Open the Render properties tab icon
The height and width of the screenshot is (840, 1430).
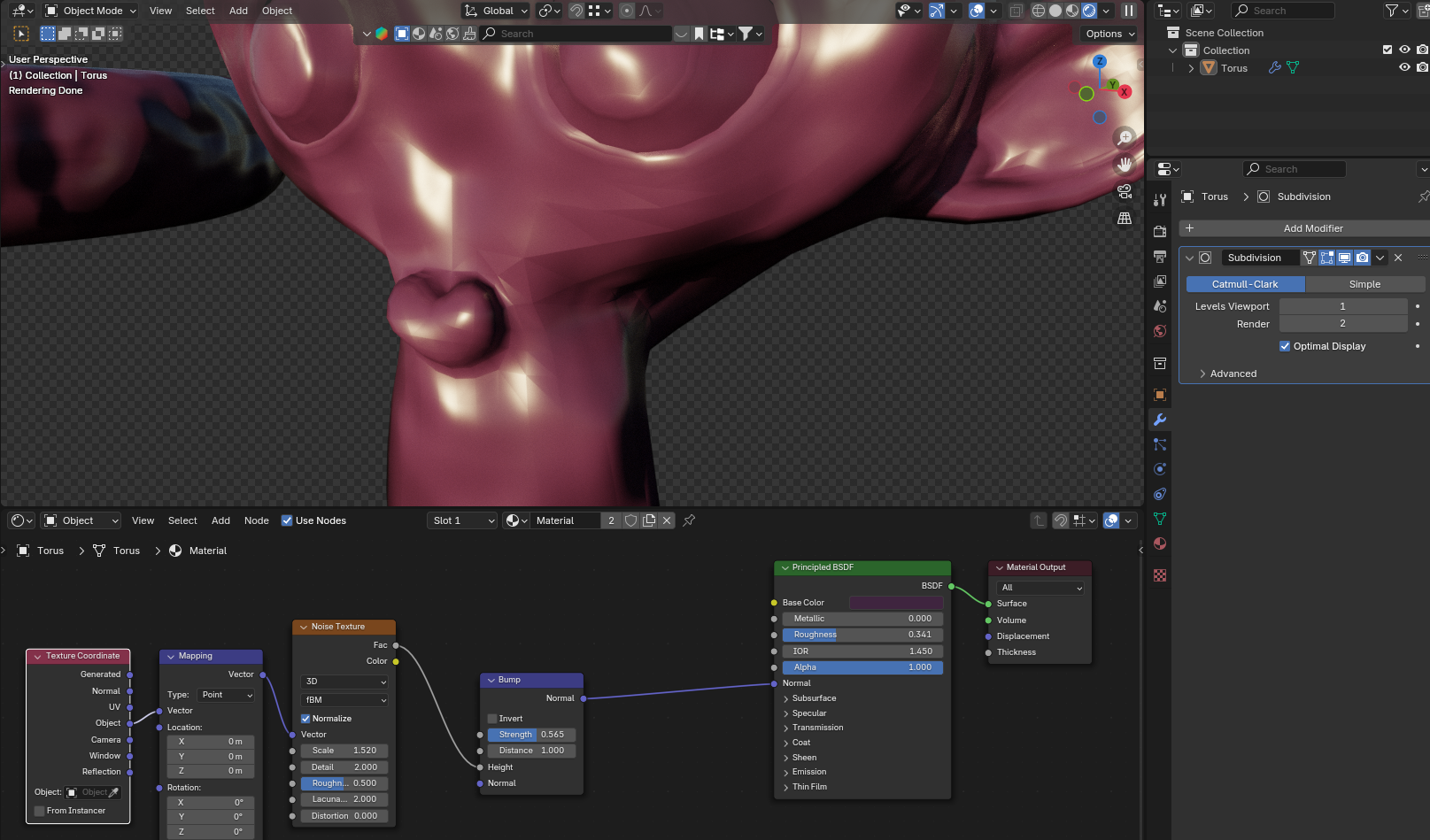tap(1160, 232)
